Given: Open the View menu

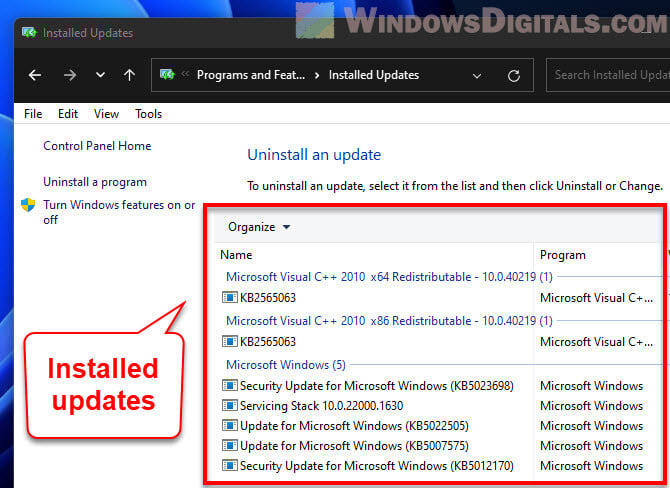Looking at the screenshot, I should point(106,114).
